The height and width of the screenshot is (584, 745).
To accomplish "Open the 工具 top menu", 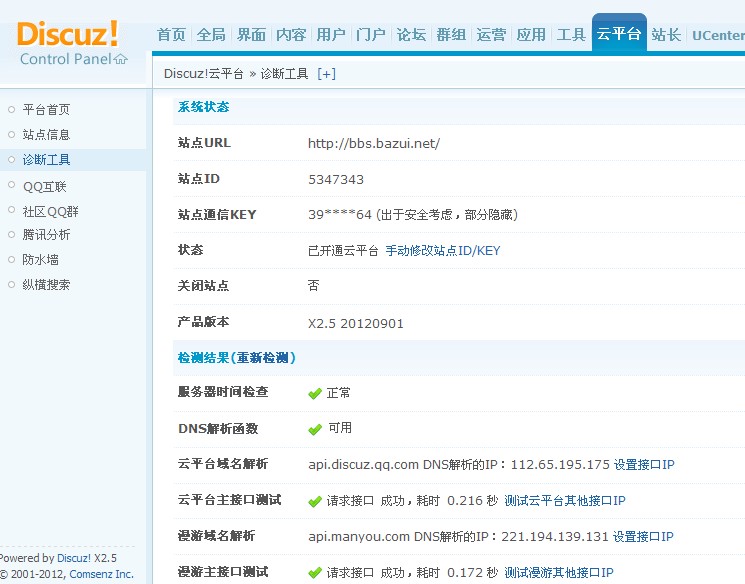I will pos(571,35).
